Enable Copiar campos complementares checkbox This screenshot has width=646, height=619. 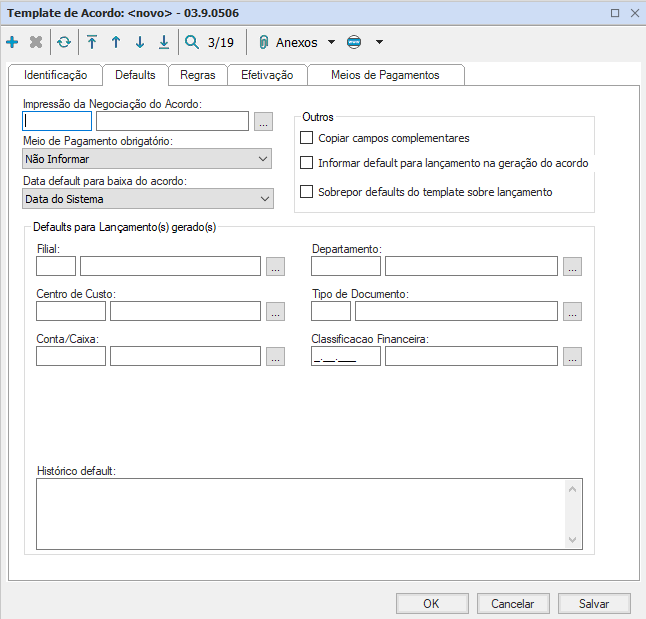tap(307, 138)
